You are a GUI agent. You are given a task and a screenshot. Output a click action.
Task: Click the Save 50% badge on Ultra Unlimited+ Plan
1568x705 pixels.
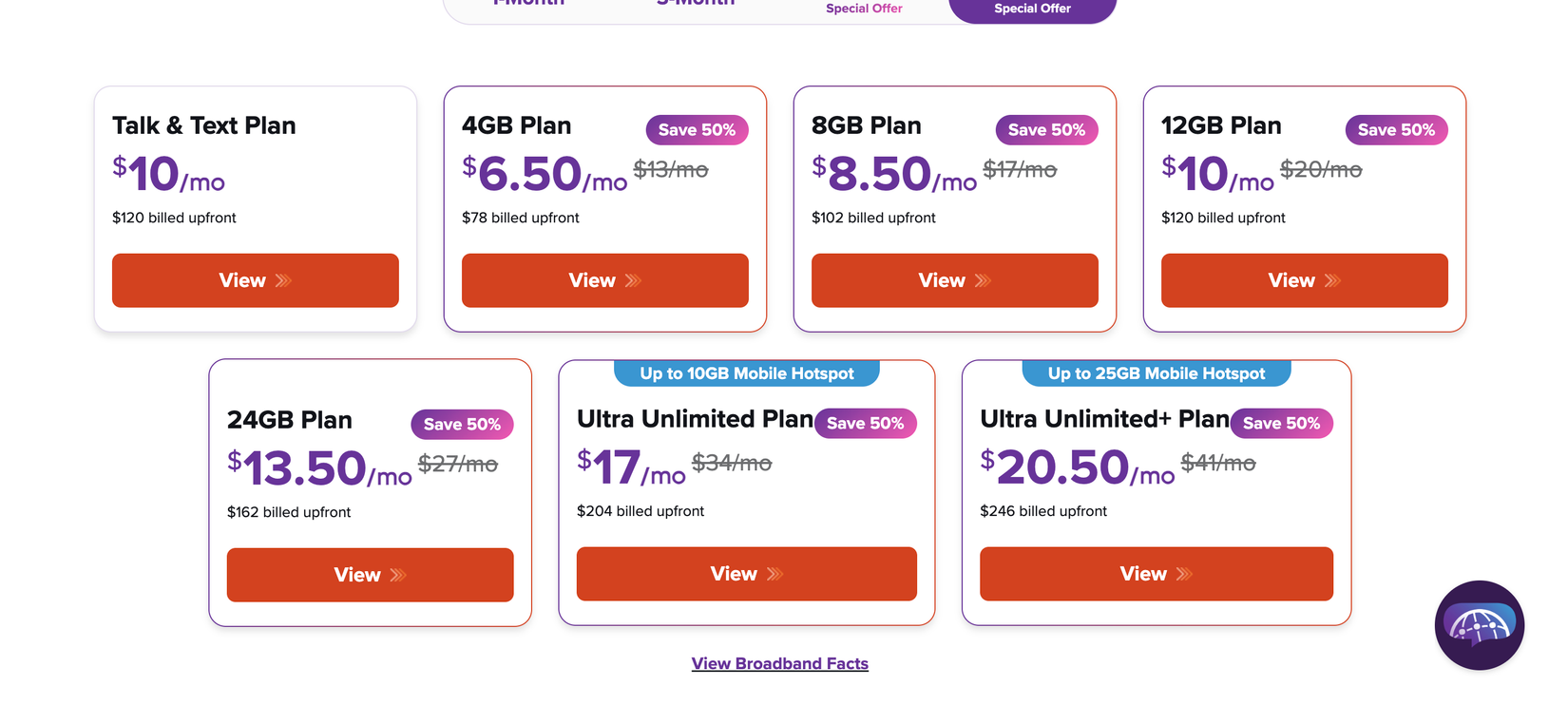click(x=1282, y=424)
